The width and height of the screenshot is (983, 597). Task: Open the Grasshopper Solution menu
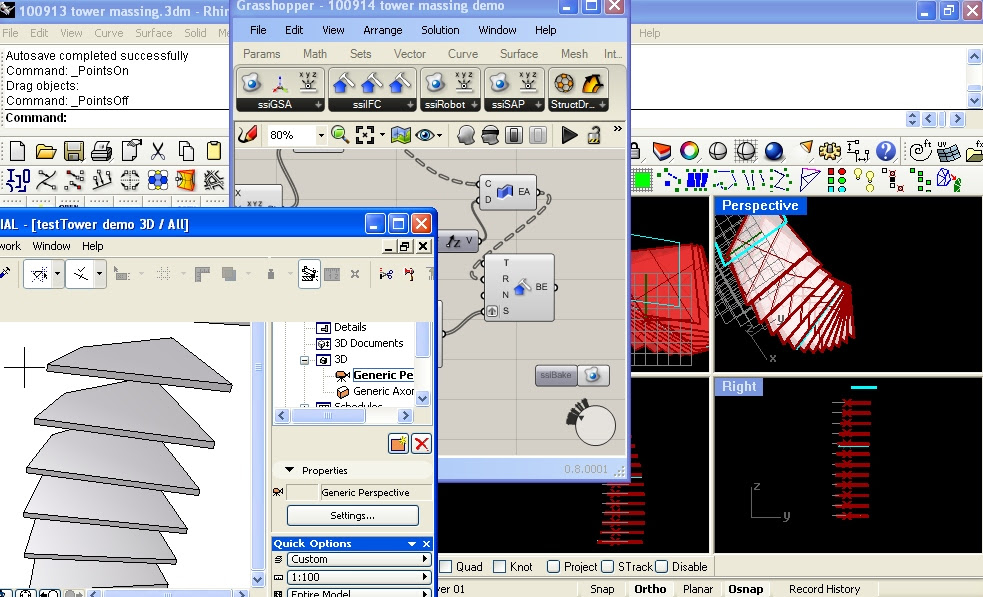pos(440,30)
